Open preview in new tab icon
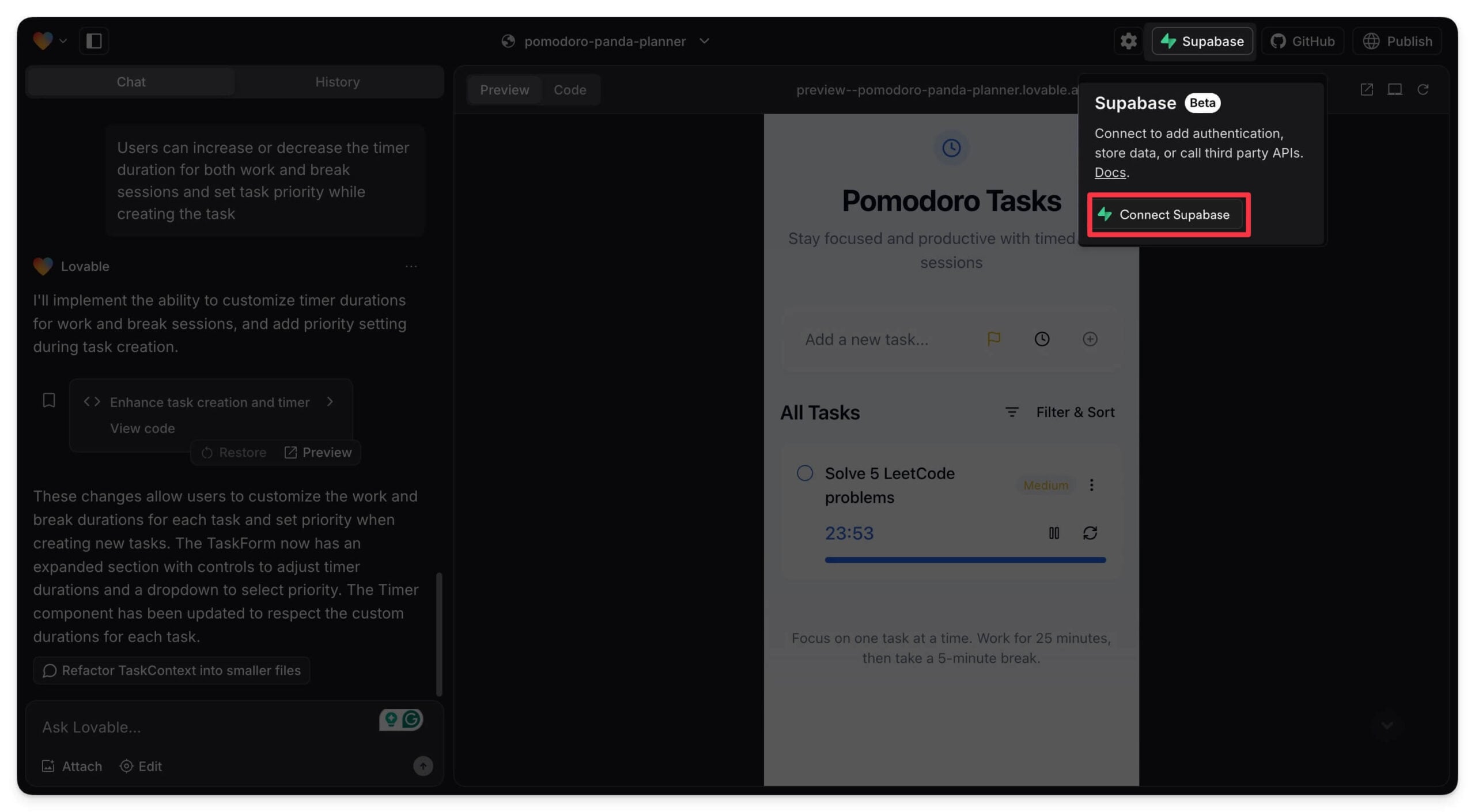 1366,89
